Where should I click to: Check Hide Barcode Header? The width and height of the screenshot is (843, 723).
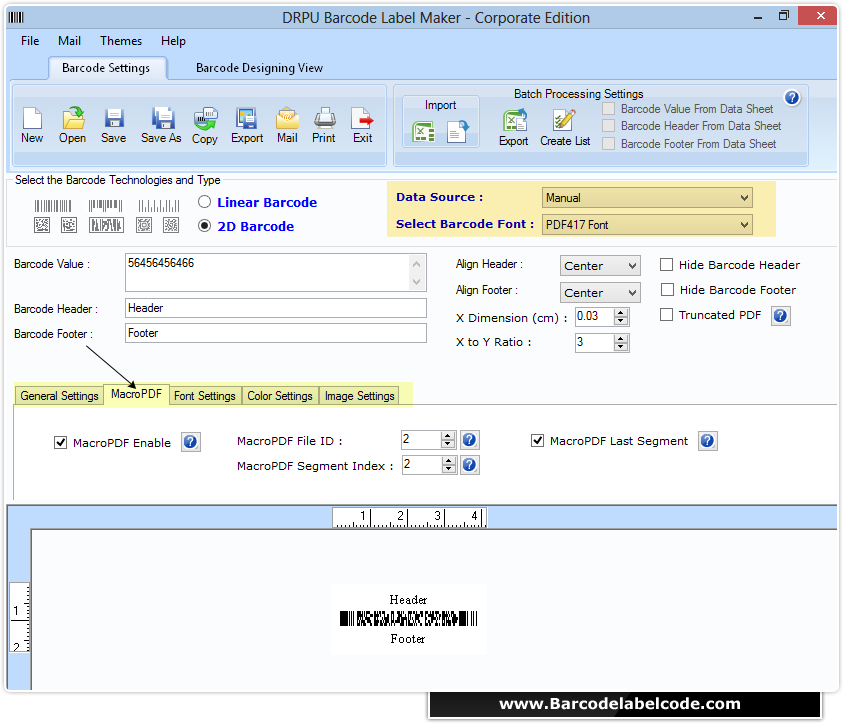point(666,264)
